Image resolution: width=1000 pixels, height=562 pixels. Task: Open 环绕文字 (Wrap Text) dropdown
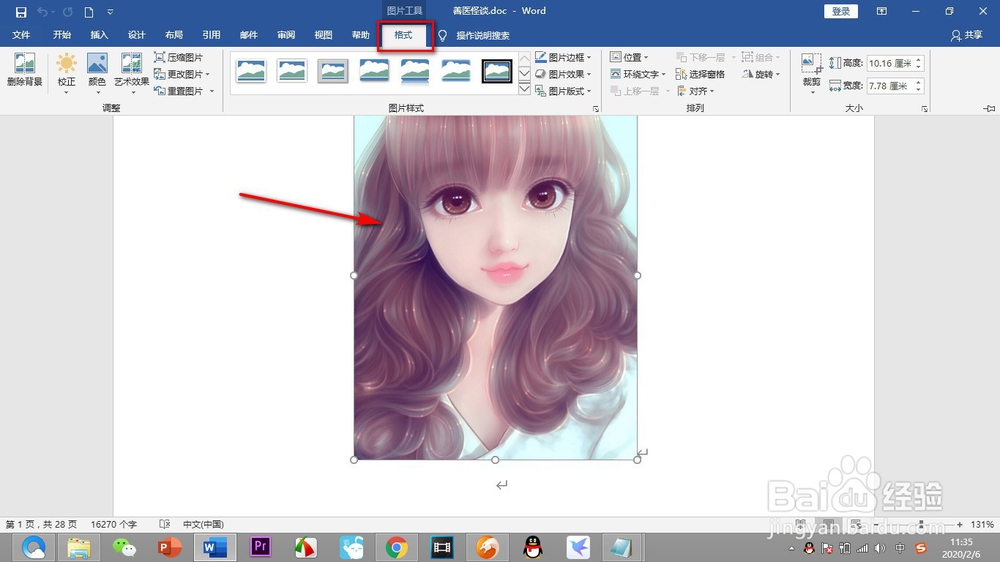(638, 74)
